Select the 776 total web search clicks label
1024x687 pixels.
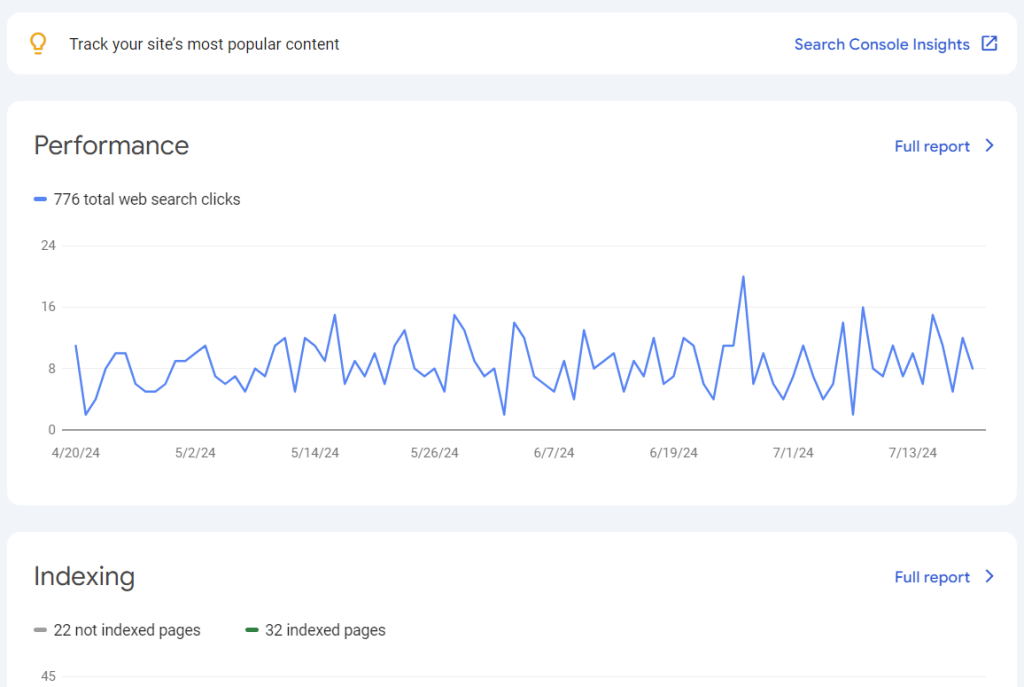[146, 199]
